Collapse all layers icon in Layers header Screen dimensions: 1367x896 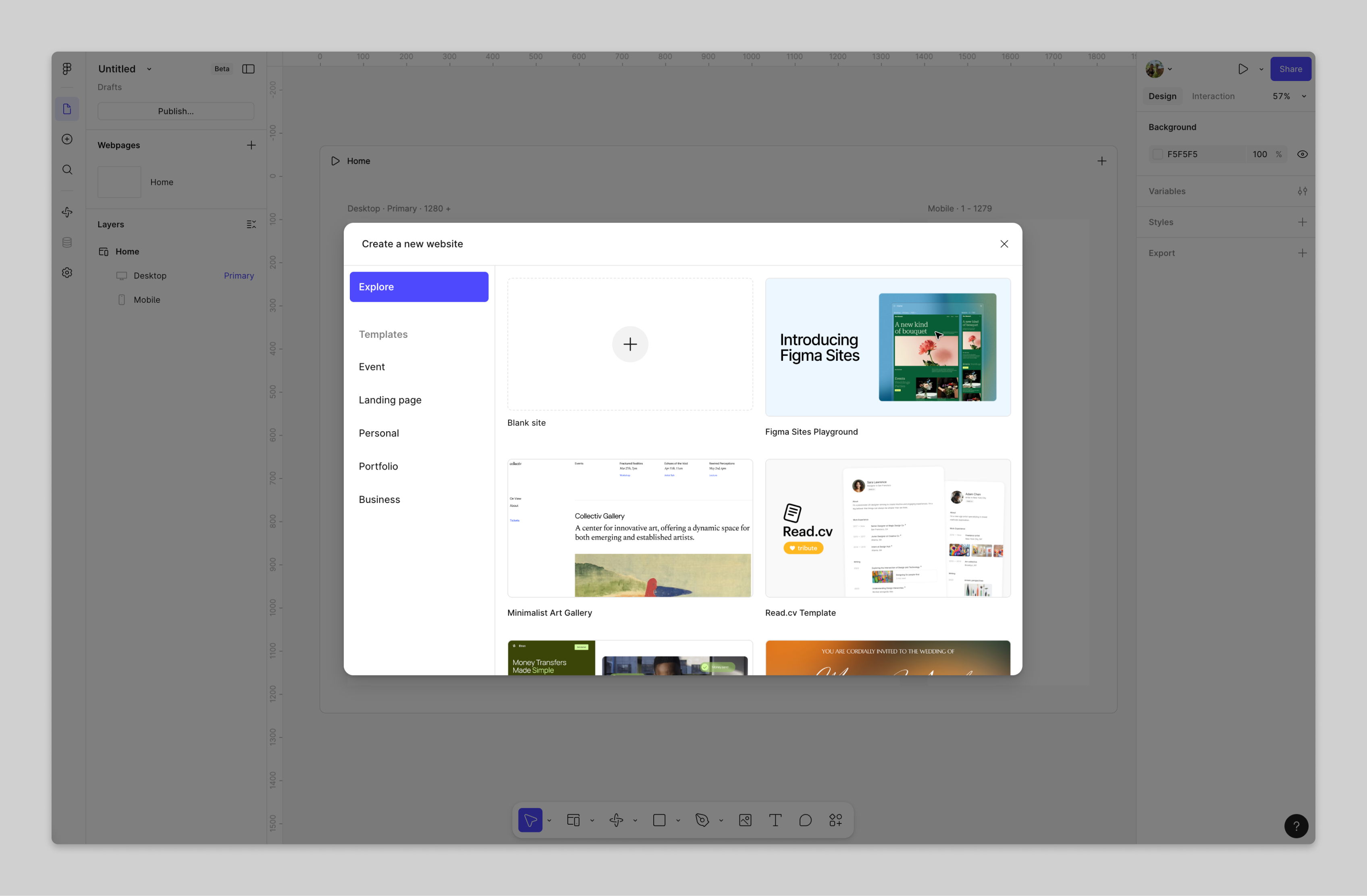click(x=251, y=224)
